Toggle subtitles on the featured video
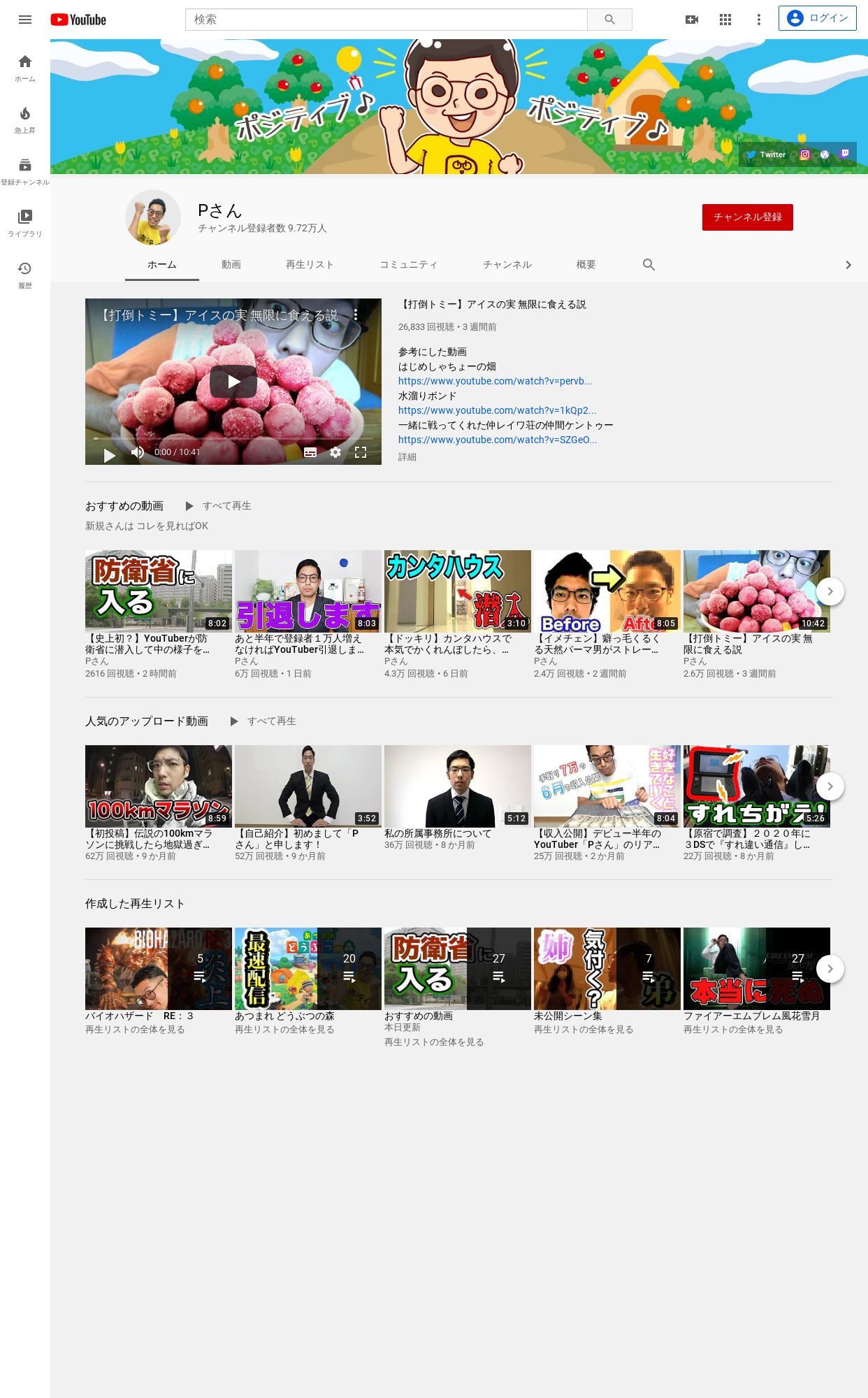Image resolution: width=868 pixels, height=1398 pixels. pos(310,452)
